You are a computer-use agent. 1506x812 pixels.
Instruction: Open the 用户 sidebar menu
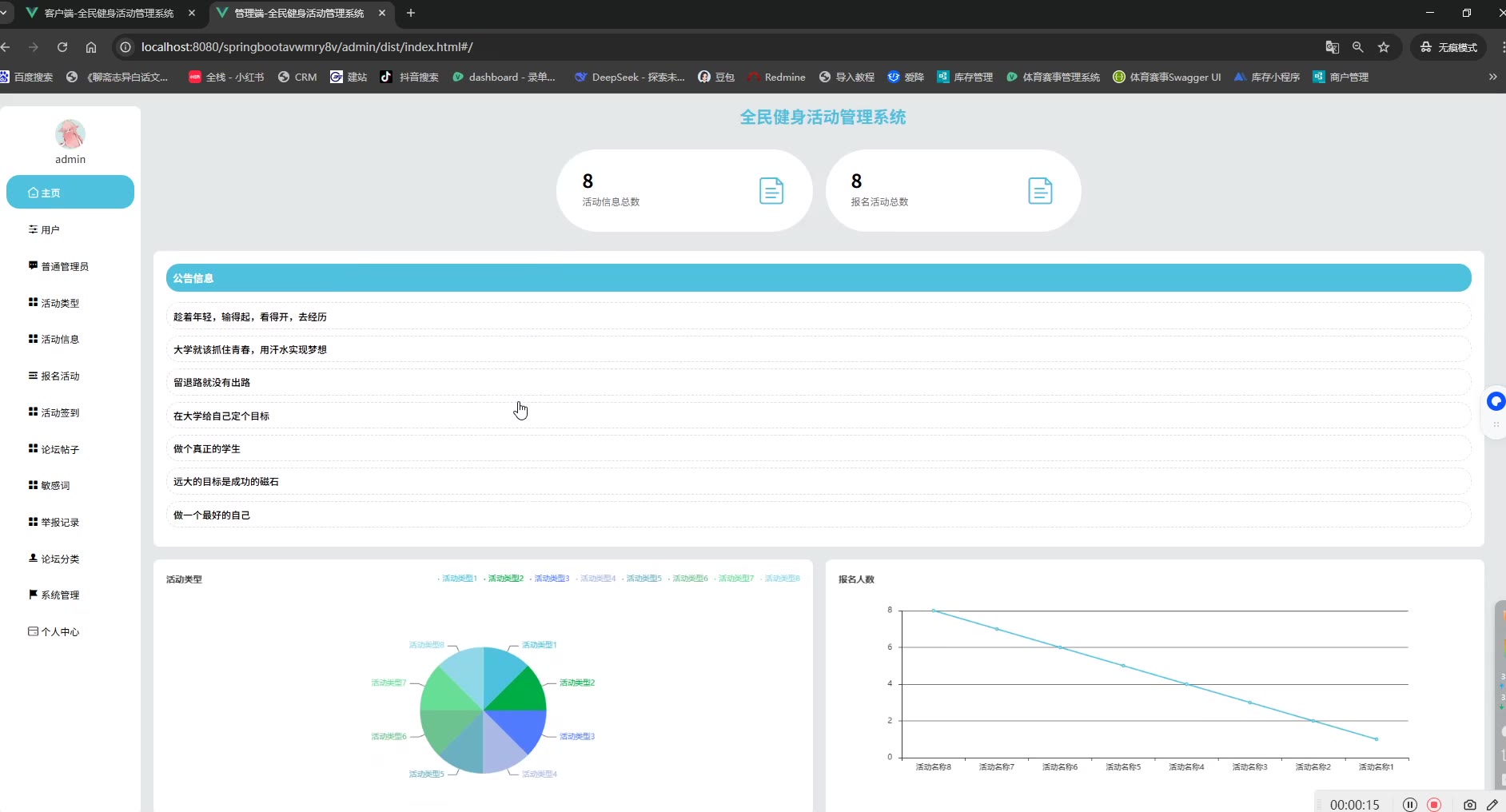tap(50, 230)
